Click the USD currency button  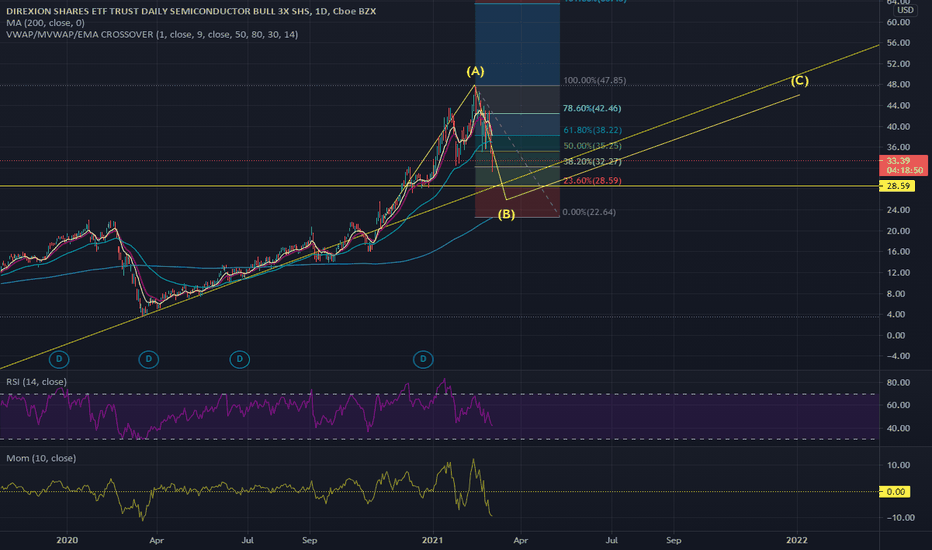905,10
